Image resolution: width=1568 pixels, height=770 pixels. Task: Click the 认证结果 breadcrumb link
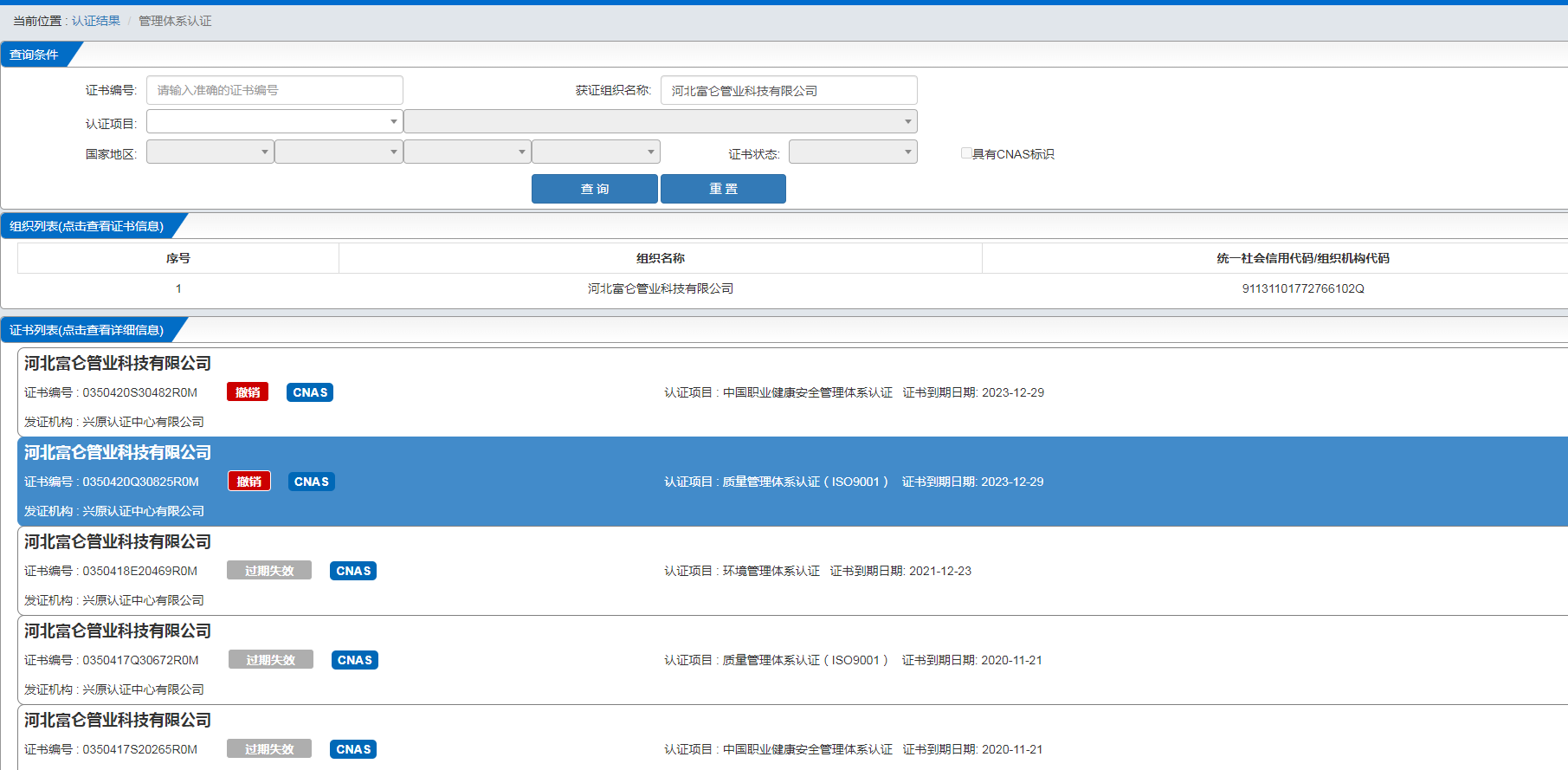tap(96, 21)
